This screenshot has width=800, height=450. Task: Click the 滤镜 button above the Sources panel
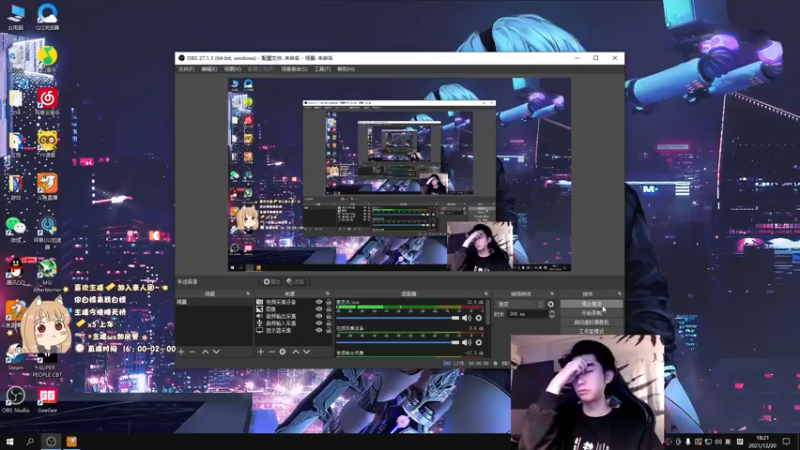click(x=295, y=282)
